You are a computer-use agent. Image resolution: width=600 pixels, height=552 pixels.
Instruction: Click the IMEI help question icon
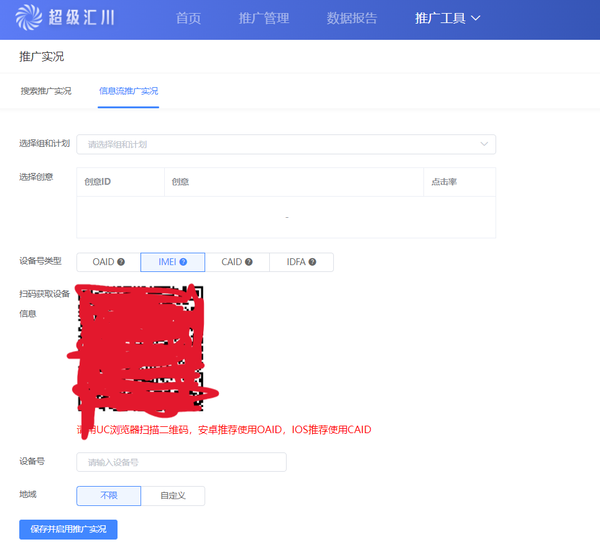pos(183,262)
